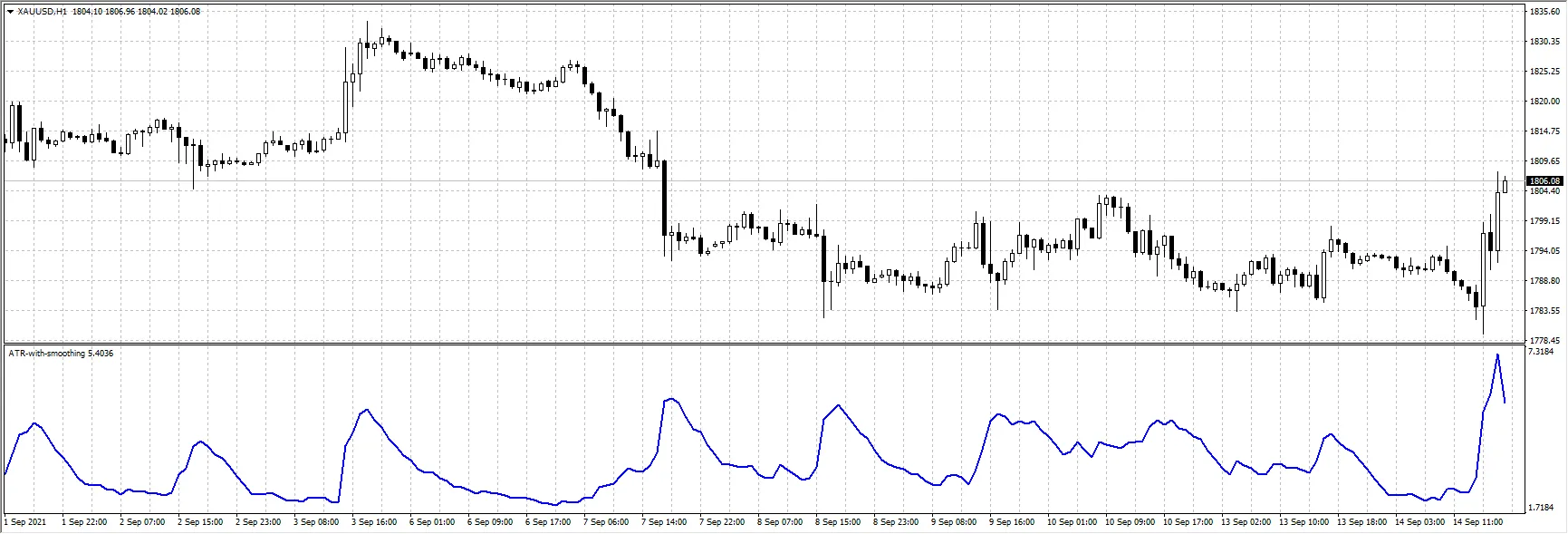
Task: Click the latest candlestick at the chart's right edge
Action: point(1505,185)
